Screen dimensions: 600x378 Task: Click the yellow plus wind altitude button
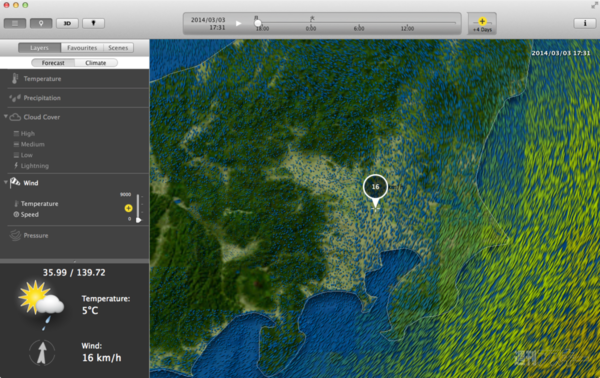coord(129,208)
